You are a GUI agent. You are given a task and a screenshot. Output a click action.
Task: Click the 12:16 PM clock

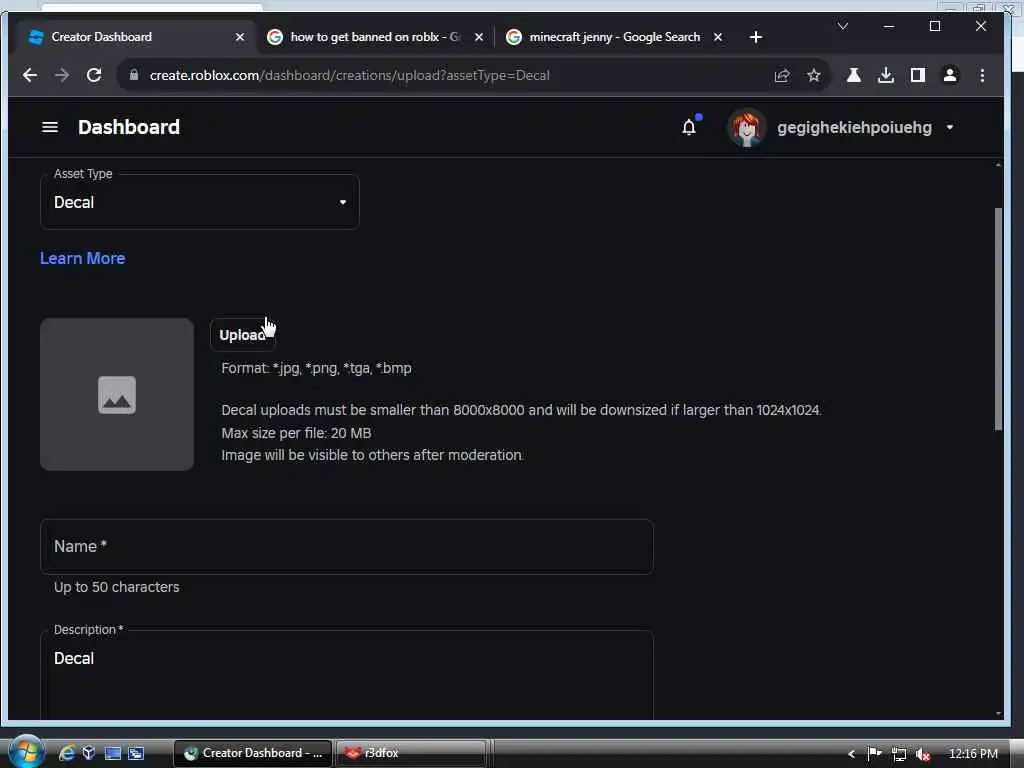point(972,754)
